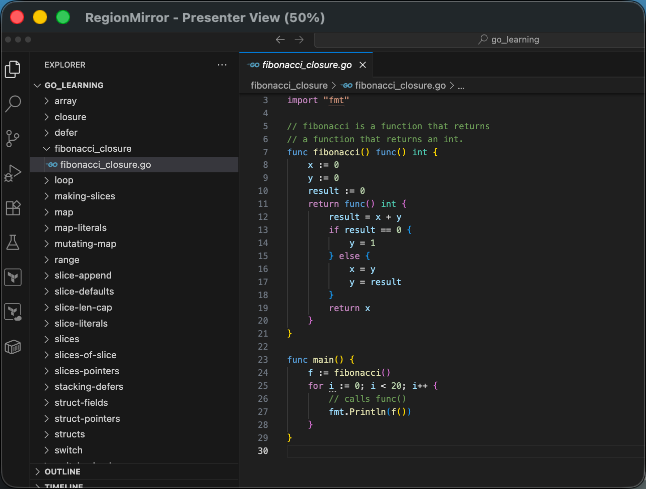
Task: Select the fibonacci_closure.go tab
Action: [x=306, y=65]
